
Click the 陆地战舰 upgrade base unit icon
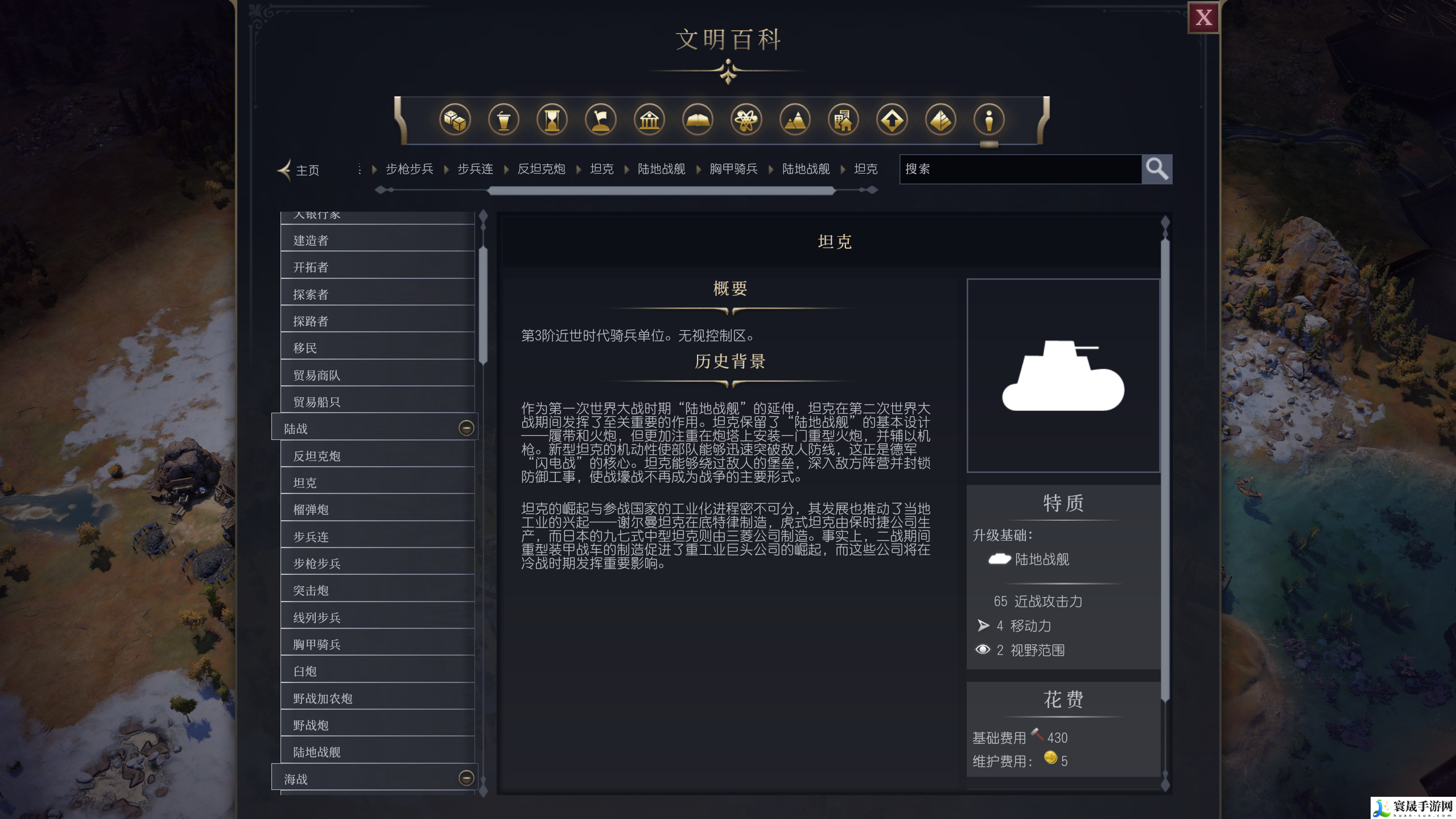(x=999, y=559)
